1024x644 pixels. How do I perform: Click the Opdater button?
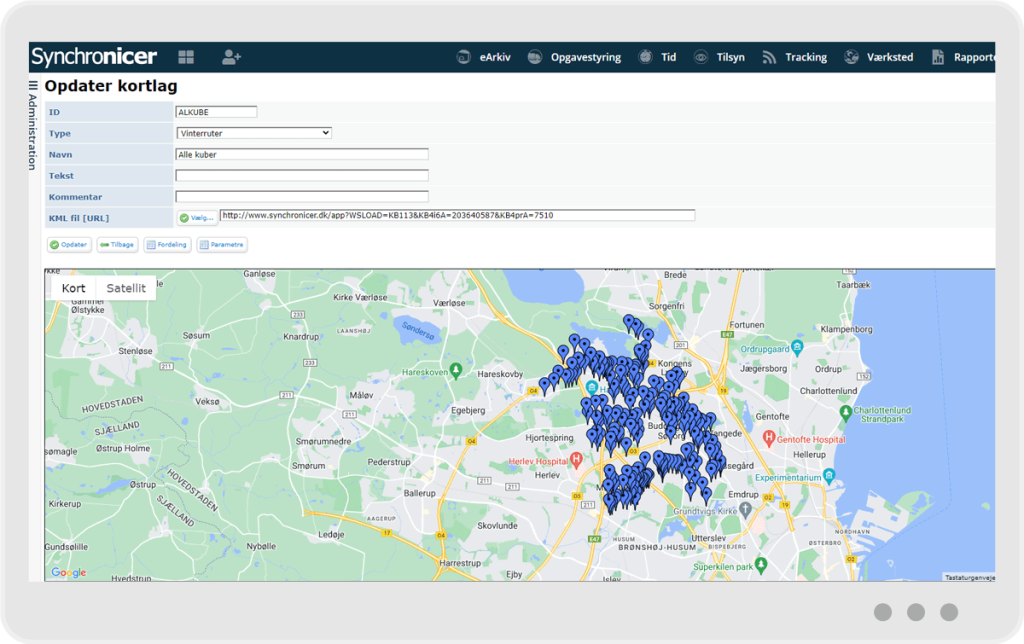(69, 245)
